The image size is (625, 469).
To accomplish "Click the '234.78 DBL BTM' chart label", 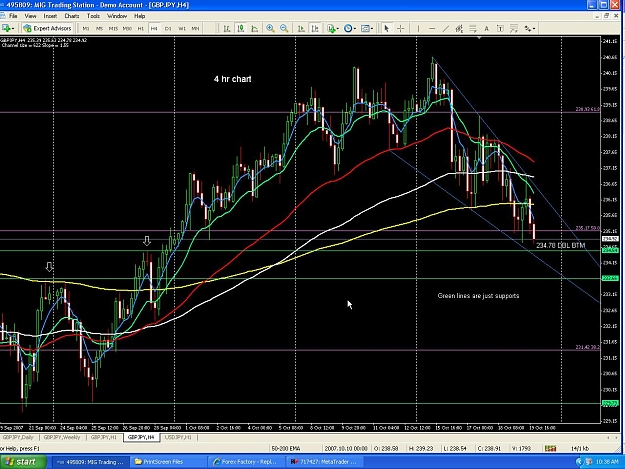I will [x=560, y=245].
